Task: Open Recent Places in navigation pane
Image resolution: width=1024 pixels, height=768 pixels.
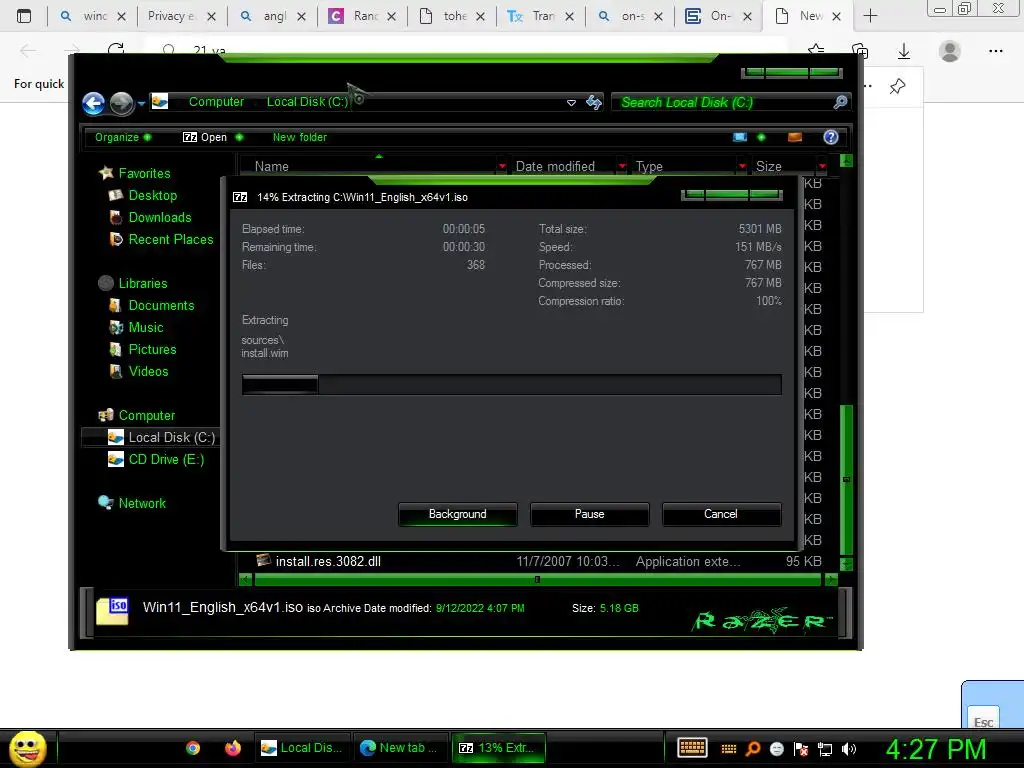Action: pyautogui.click(x=162, y=240)
